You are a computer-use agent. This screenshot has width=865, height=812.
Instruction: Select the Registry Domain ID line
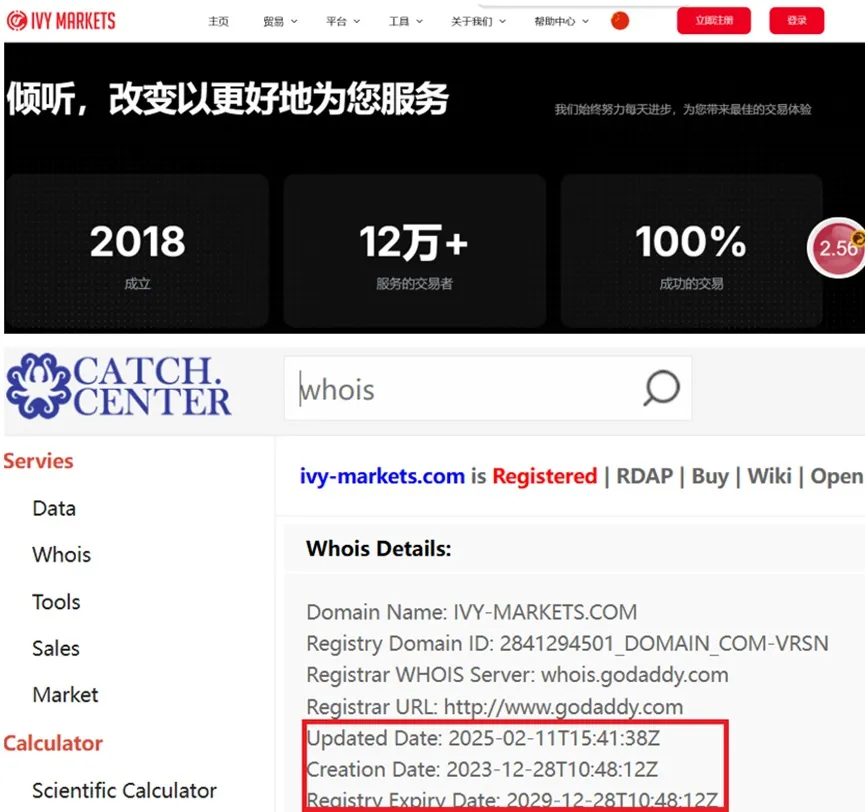[567, 643]
